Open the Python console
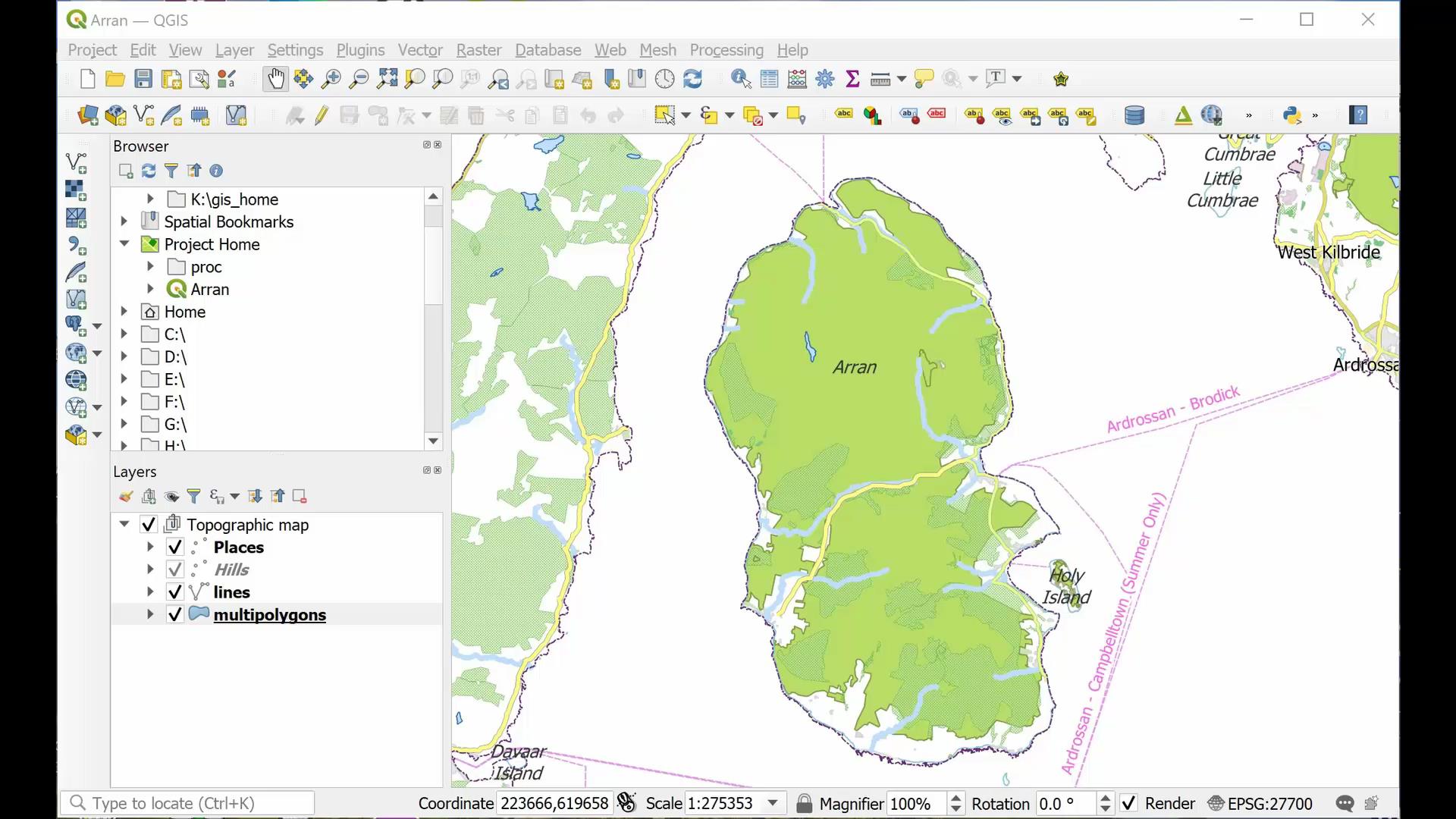 tap(1291, 115)
